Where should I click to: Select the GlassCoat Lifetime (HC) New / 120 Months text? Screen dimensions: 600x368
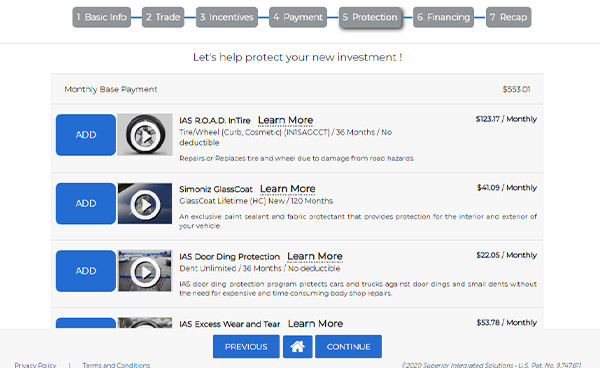(x=256, y=201)
